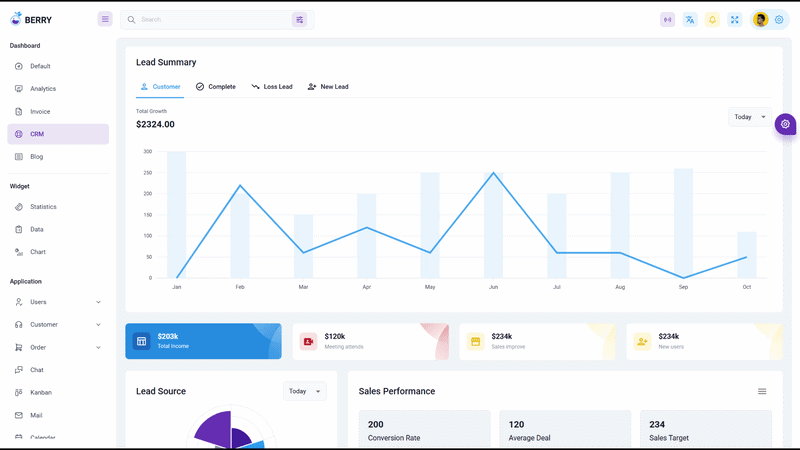Open the Mail application menu item
This screenshot has height=450, width=800.
tap(58, 415)
